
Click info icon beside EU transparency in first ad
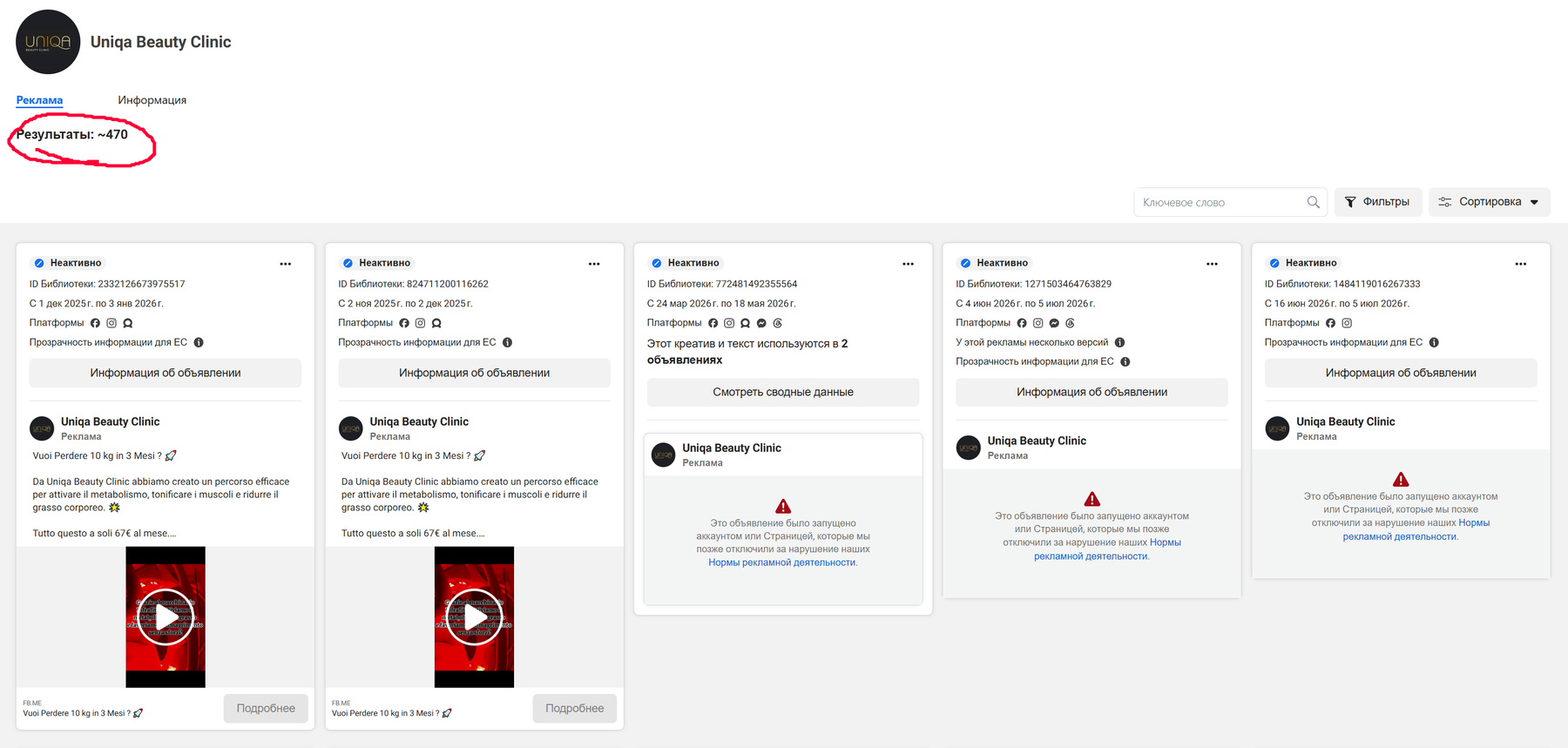click(199, 342)
